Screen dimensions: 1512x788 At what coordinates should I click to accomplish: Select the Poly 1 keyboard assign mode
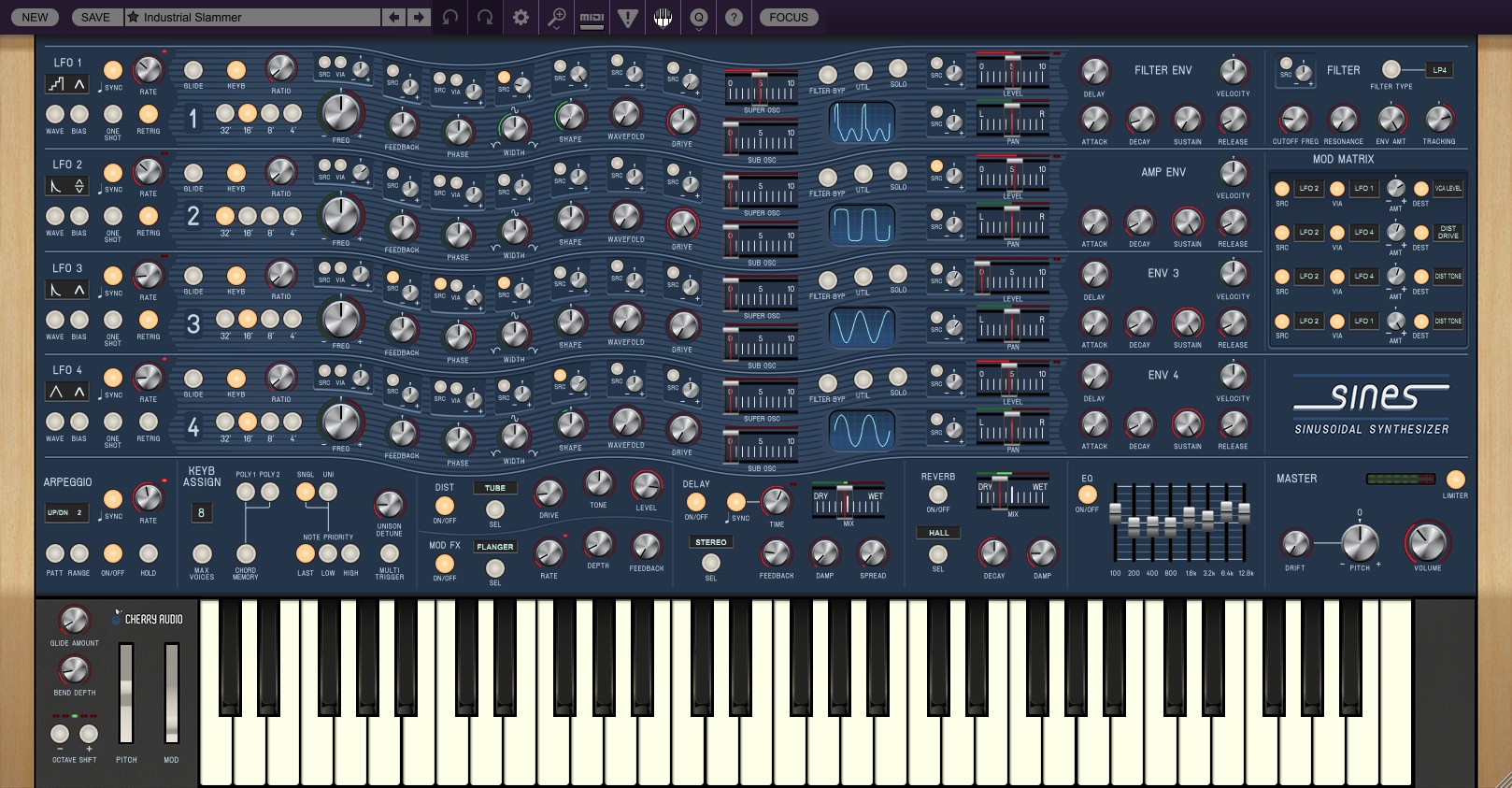coord(246,492)
